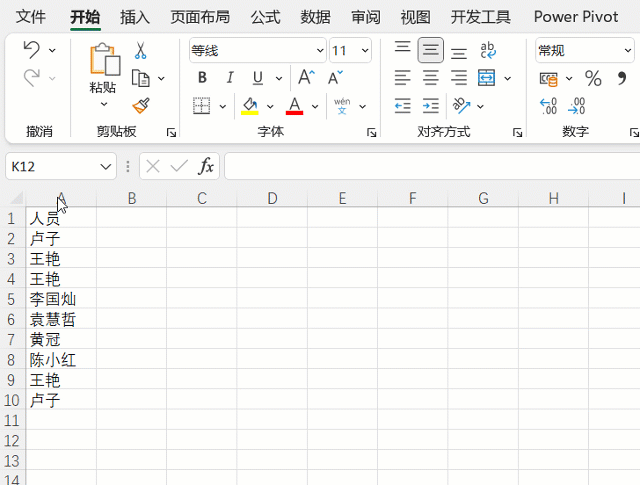Click the Paste clipboard icon
This screenshot has width=640, height=485.
[103, 60]
